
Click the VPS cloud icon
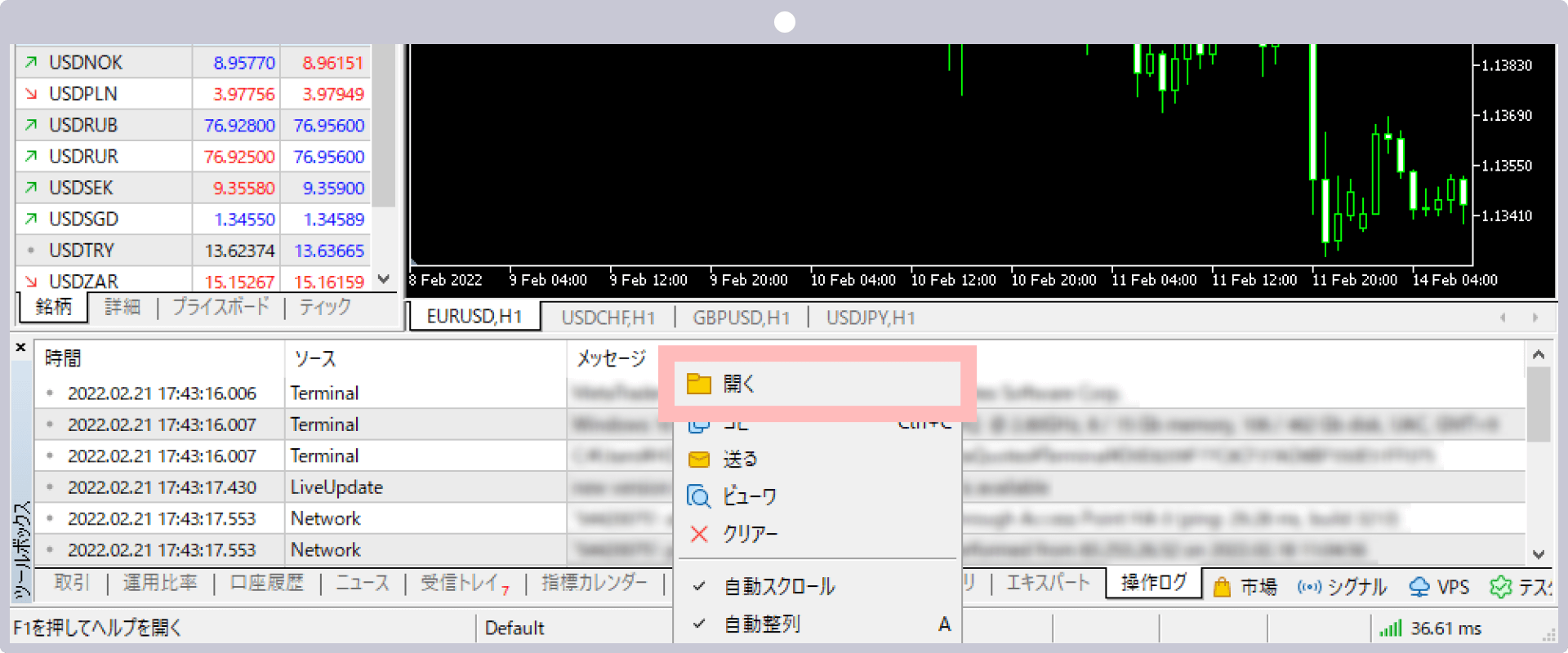1419,587
